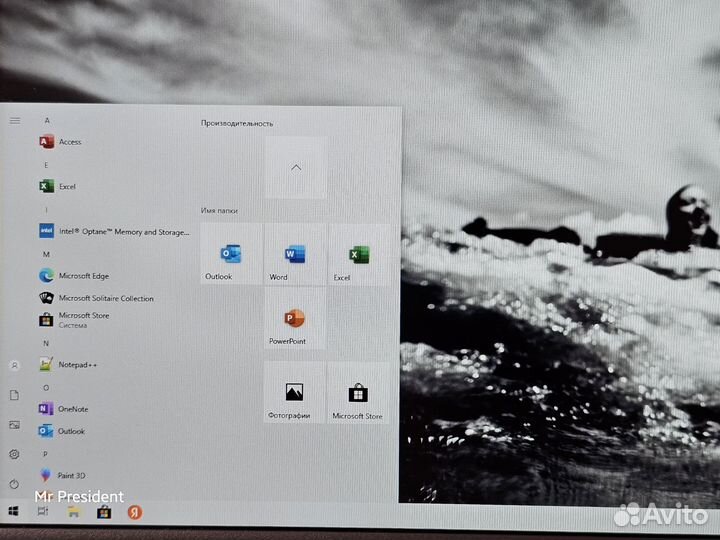Rename the Производительность group title
Viewport: 720px width, 540px height.
click(237, 123)
